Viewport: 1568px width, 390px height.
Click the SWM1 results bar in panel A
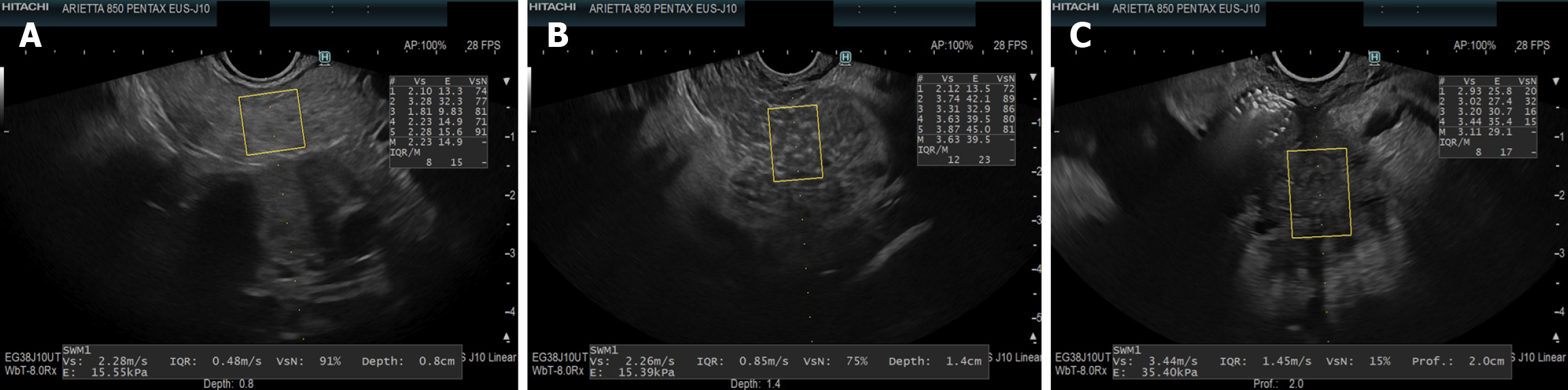tap(262, 361)
